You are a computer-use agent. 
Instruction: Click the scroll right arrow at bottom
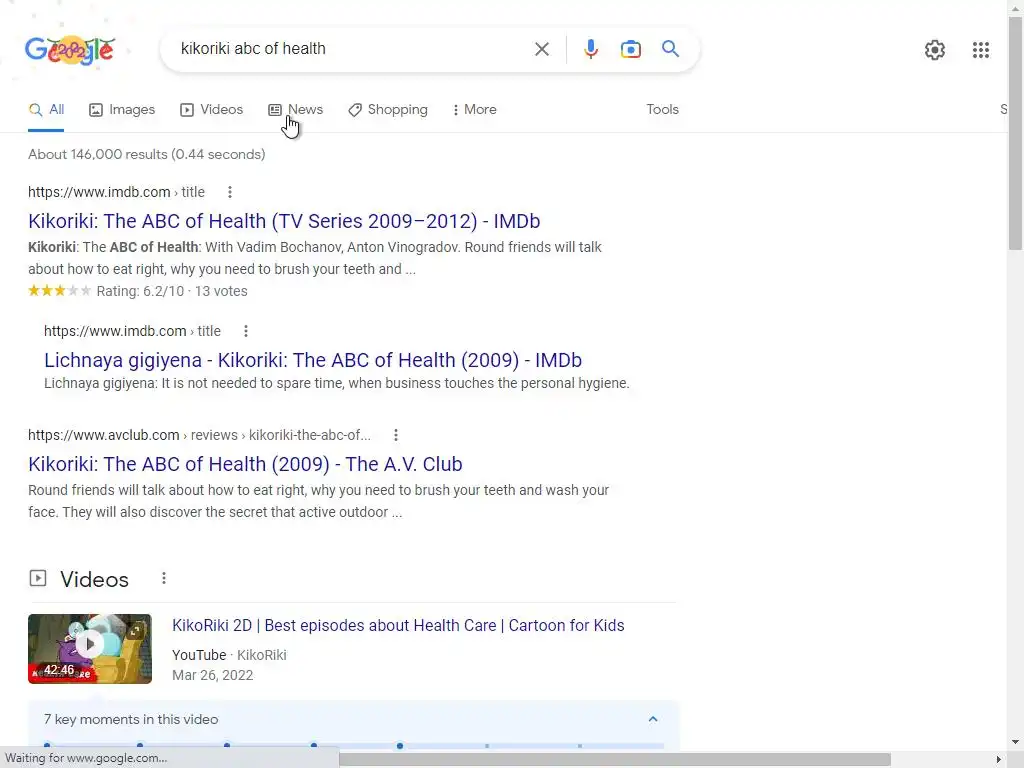click(x=998, y=759)
